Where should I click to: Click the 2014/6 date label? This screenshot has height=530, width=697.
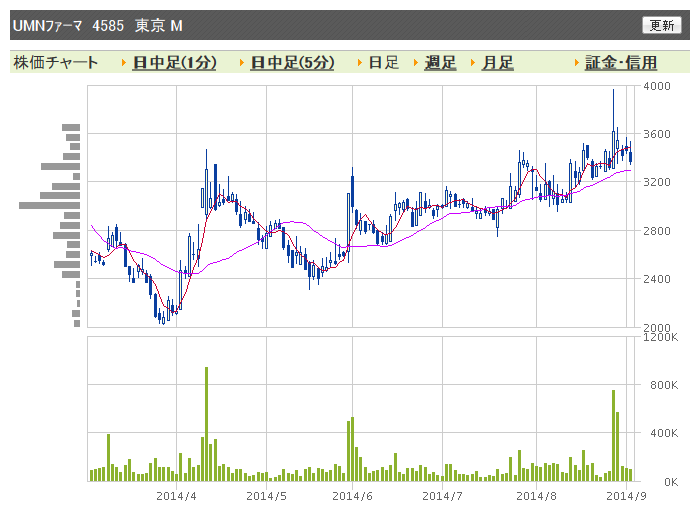(x=352, y=496)
